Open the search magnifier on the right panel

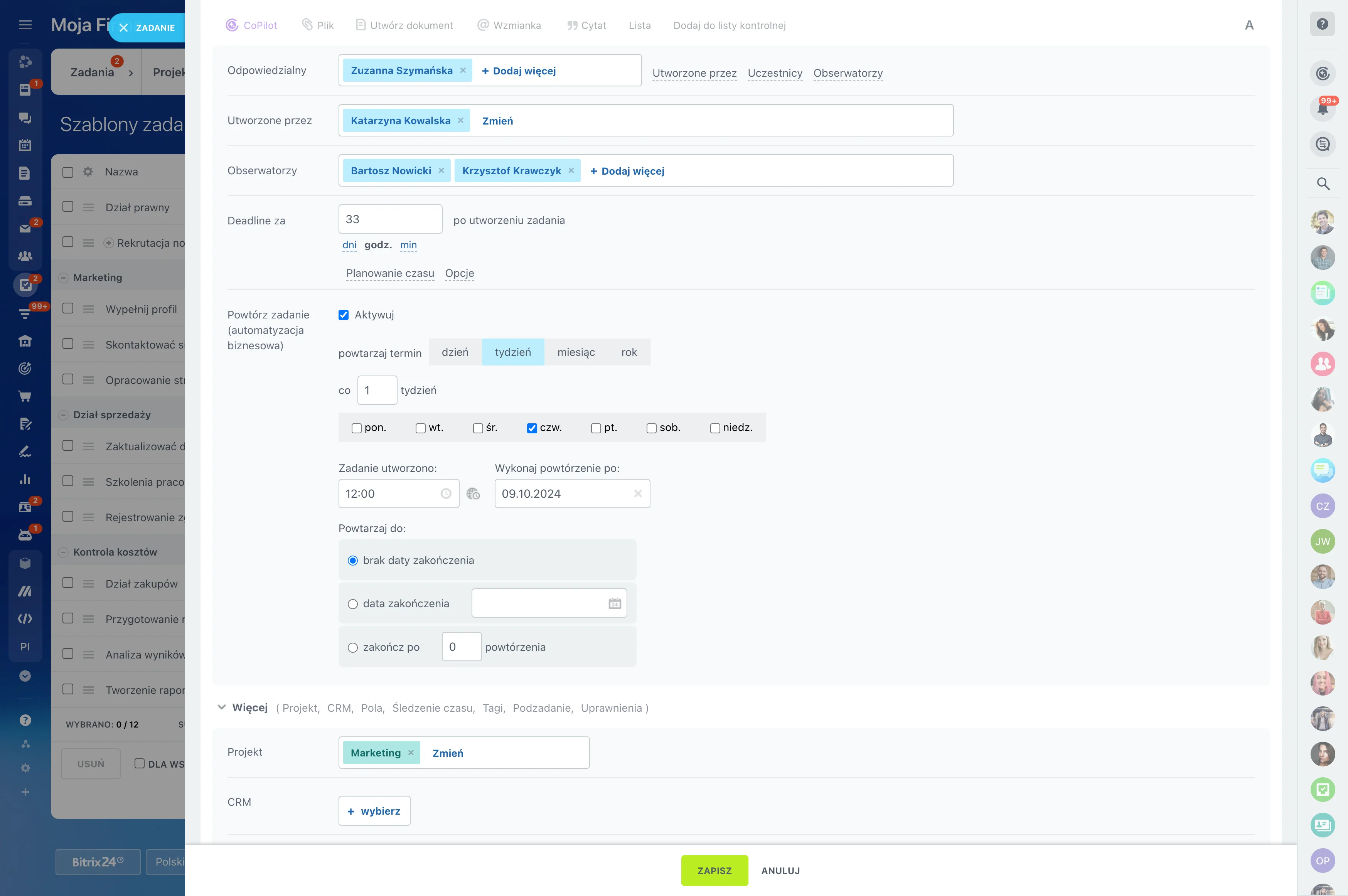[x=1323, y=184]
